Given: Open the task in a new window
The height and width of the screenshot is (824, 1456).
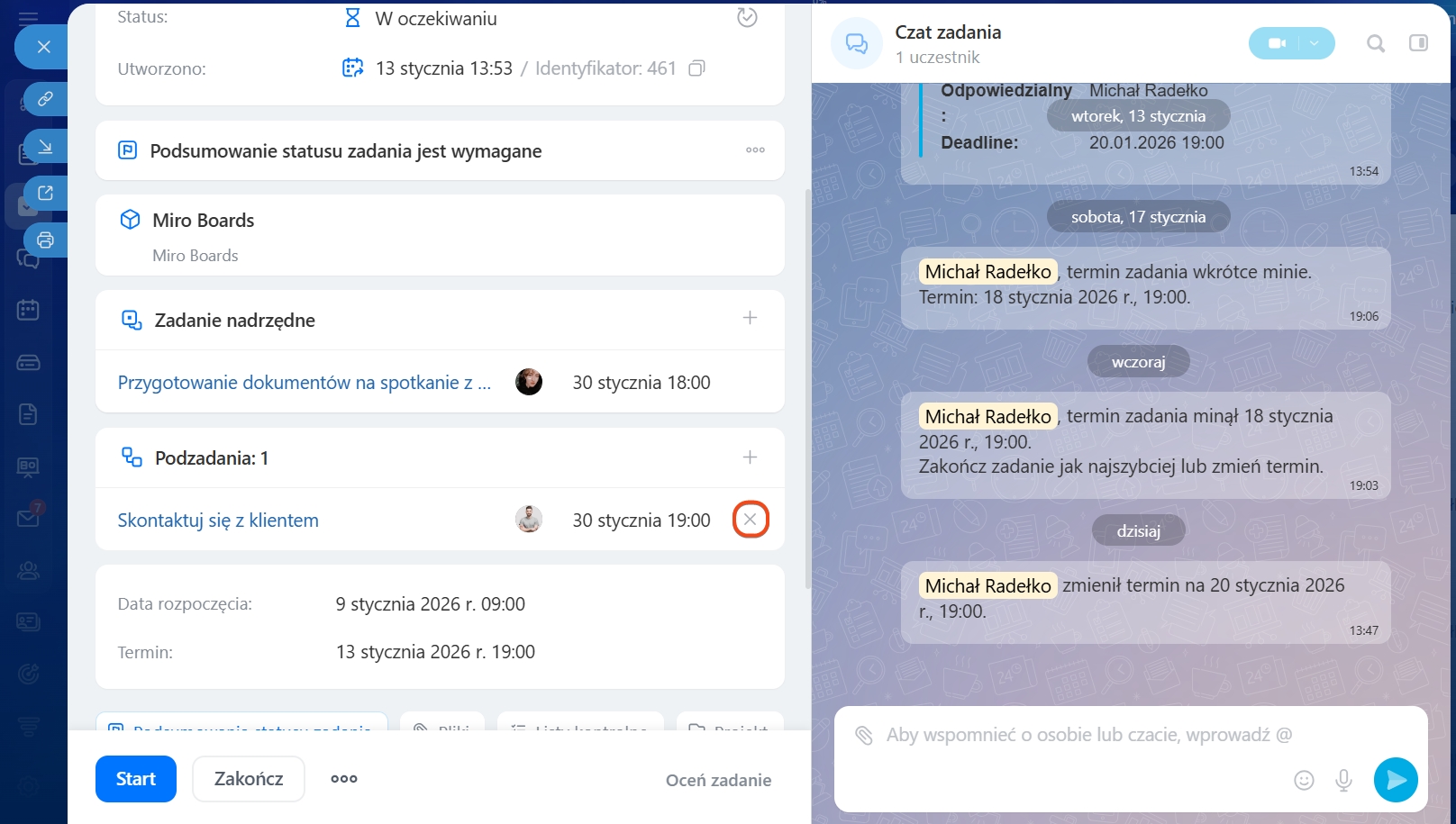Looking at the screenshot, I should 45,193.
